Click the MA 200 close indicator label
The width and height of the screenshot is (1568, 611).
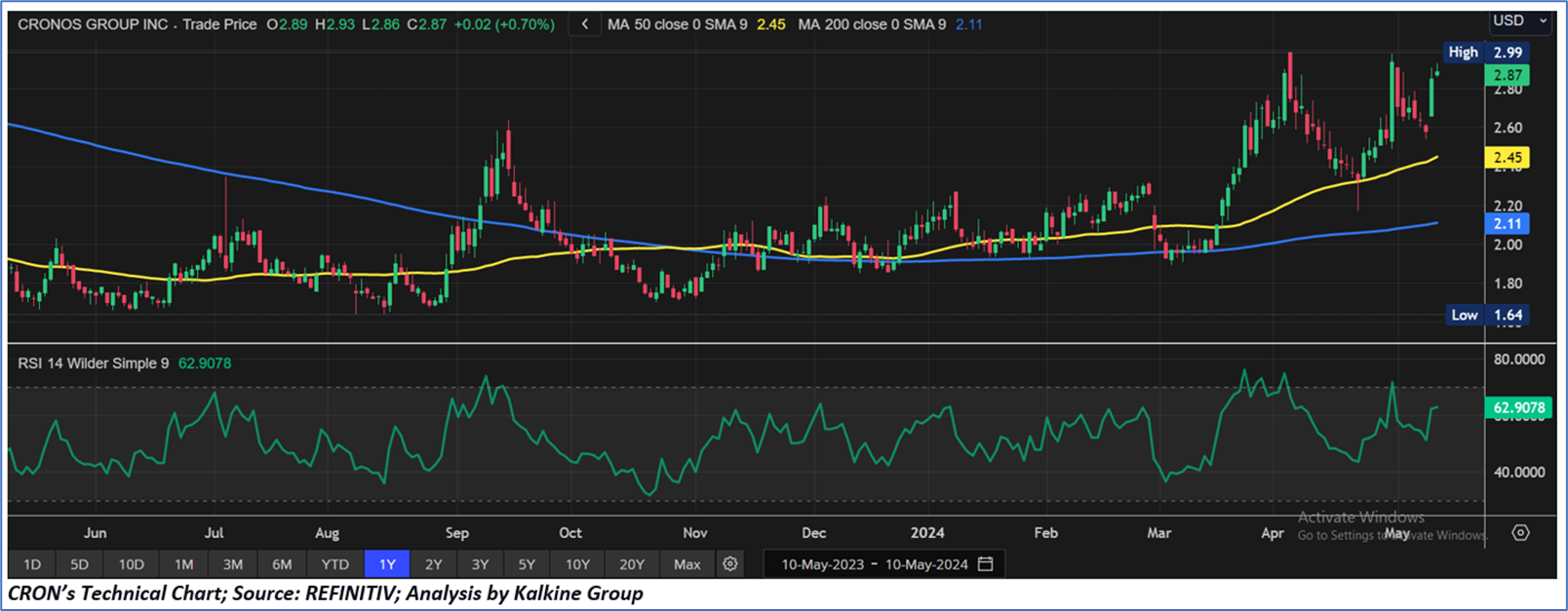click(x=872, y=24)
